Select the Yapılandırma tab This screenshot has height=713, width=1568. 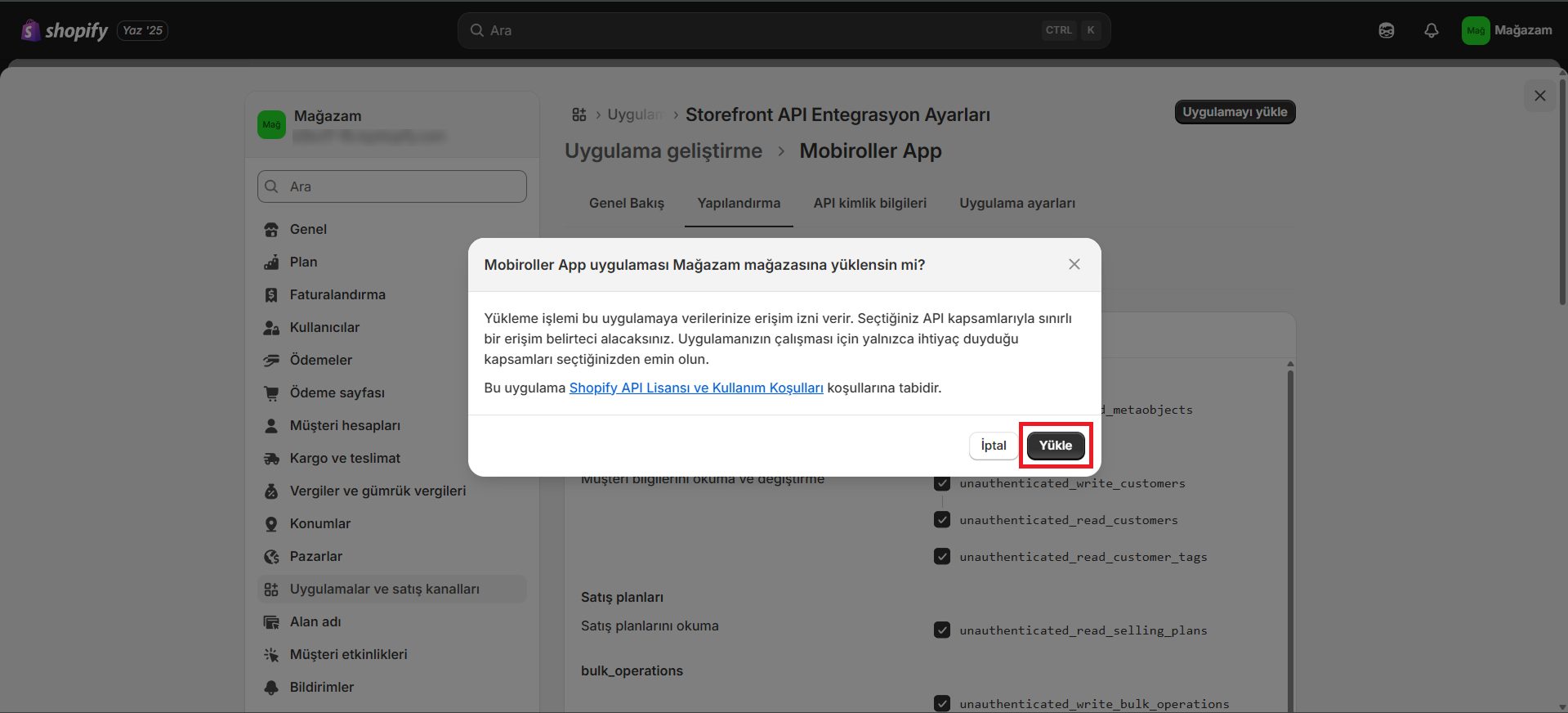739,203
